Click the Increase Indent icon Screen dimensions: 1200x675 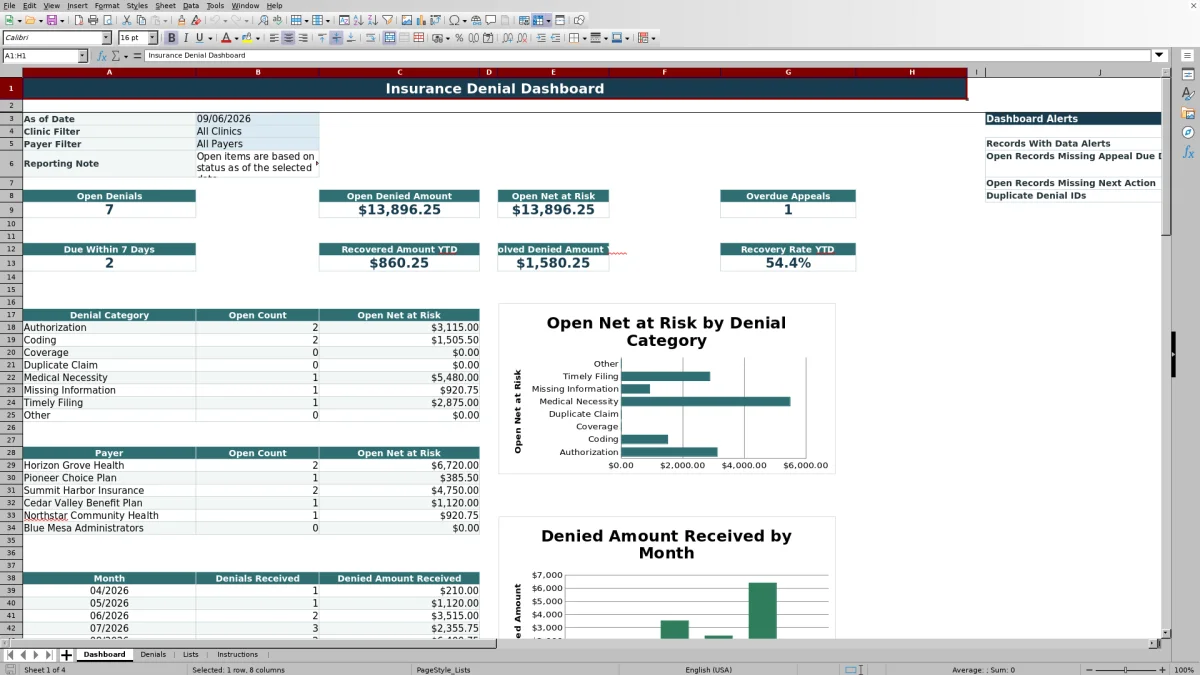pos(540,38)
